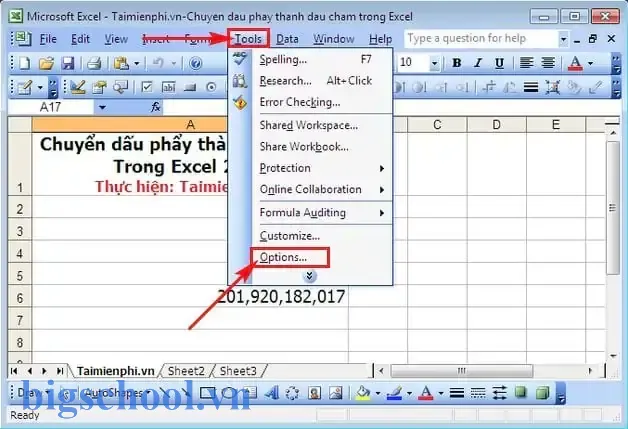The image size is (628, 429).
Task: Open the help question box dropdown
Action: (563, 39)
